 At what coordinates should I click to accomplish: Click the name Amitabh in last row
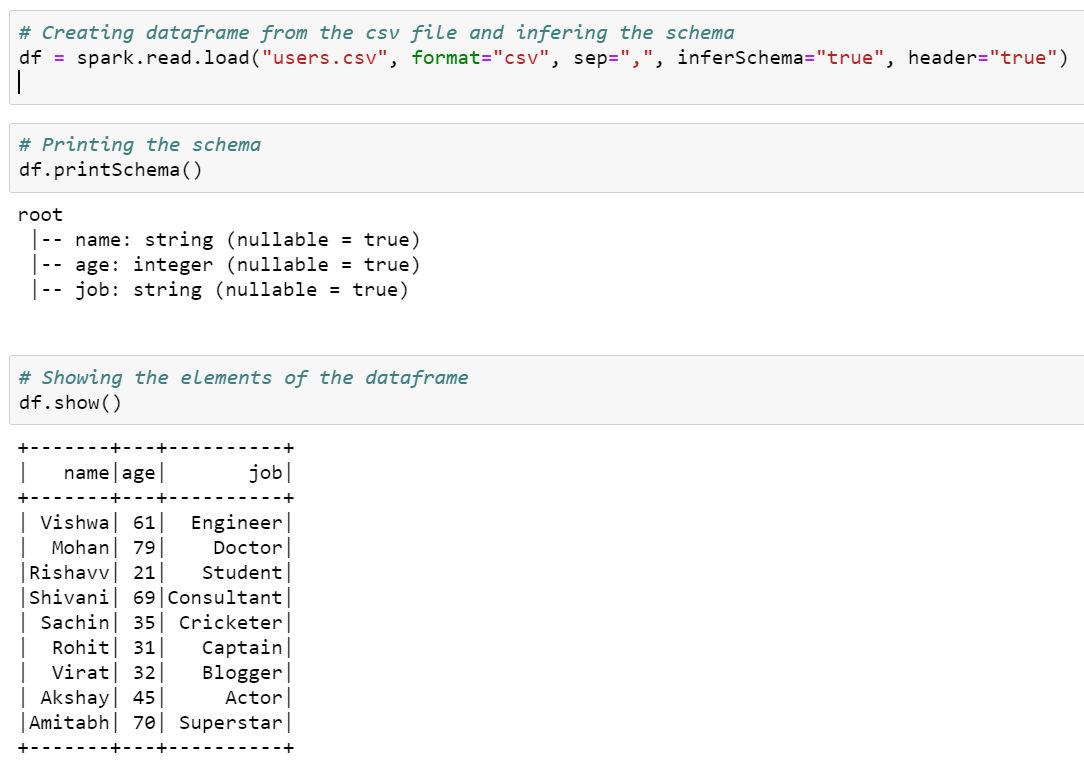(68, 722)
